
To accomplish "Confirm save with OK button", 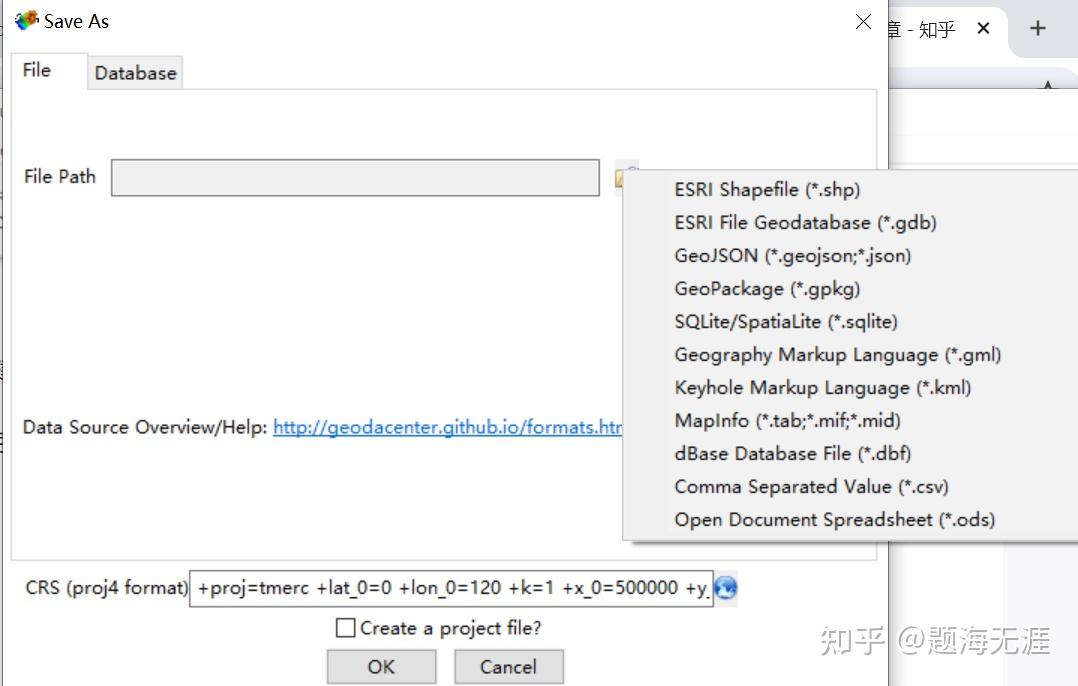I will pos(381,666).
